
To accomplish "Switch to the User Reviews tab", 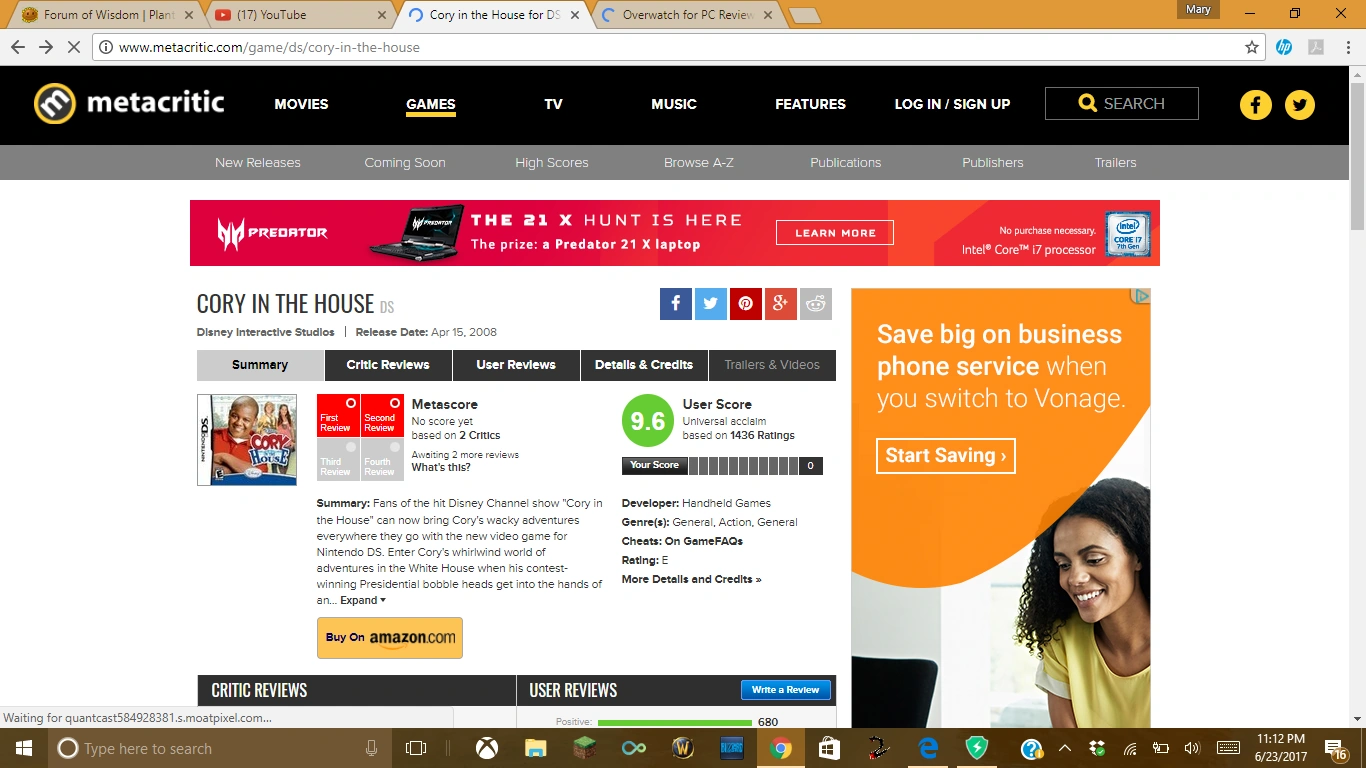I will 516,365.
